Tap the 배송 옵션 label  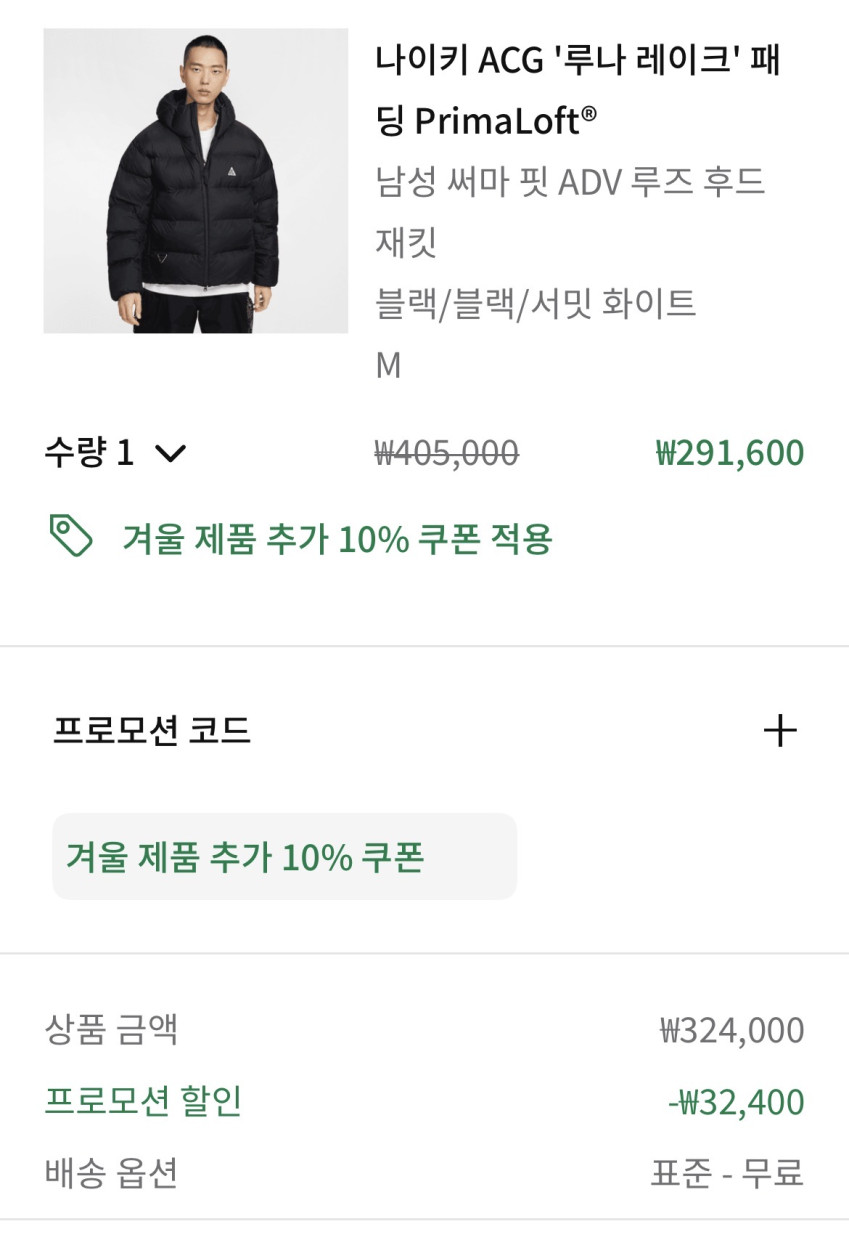(x=111, y=1172)
